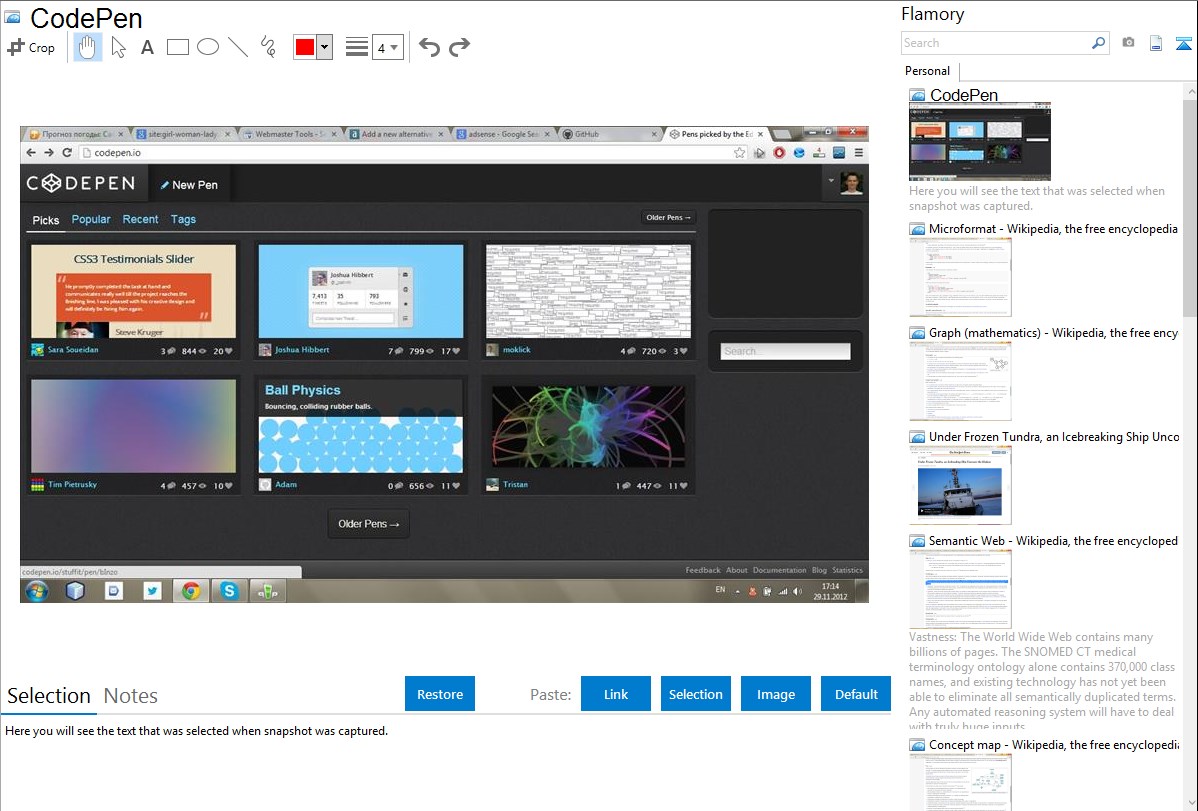Click the sidebar vertical scrollbar
Screen dimensions: 1198x811
[1190, 206]
